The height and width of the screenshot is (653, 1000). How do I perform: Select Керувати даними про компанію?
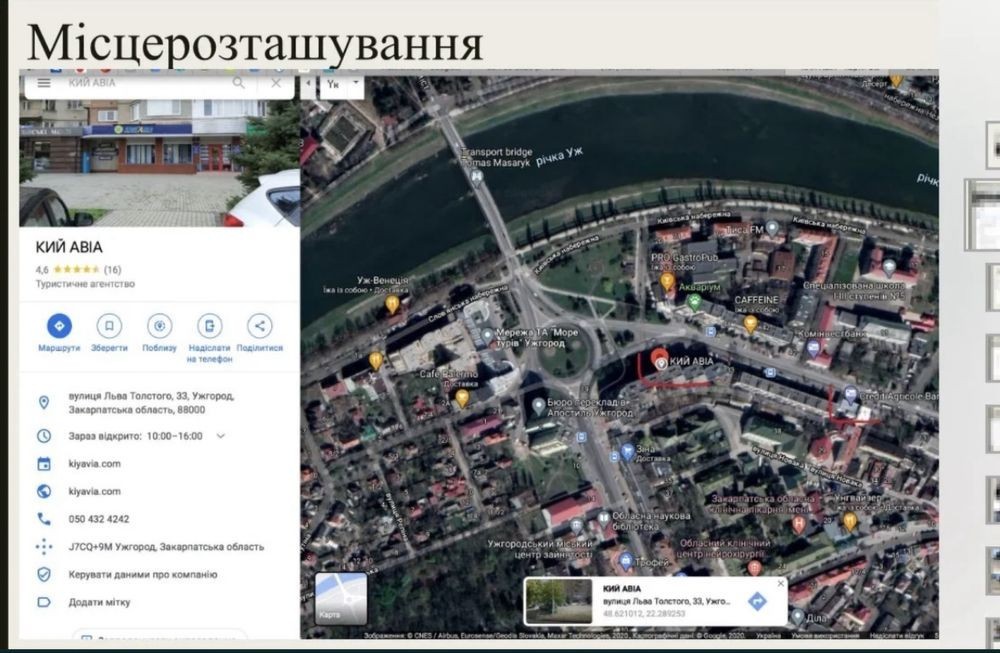(143, 575)
